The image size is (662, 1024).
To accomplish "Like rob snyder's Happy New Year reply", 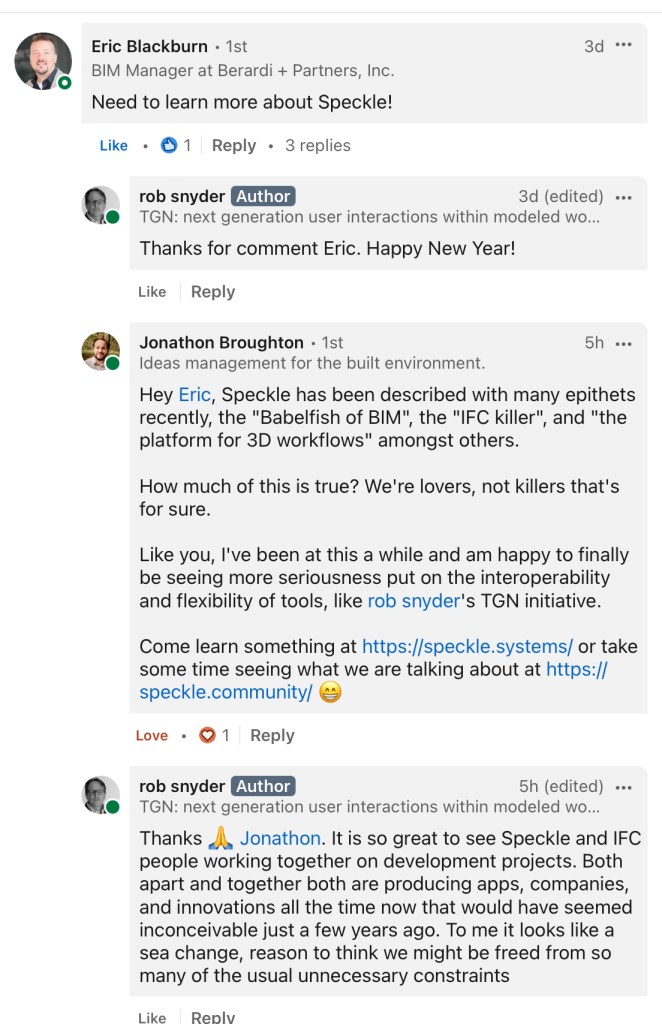I will pos(152,292).
